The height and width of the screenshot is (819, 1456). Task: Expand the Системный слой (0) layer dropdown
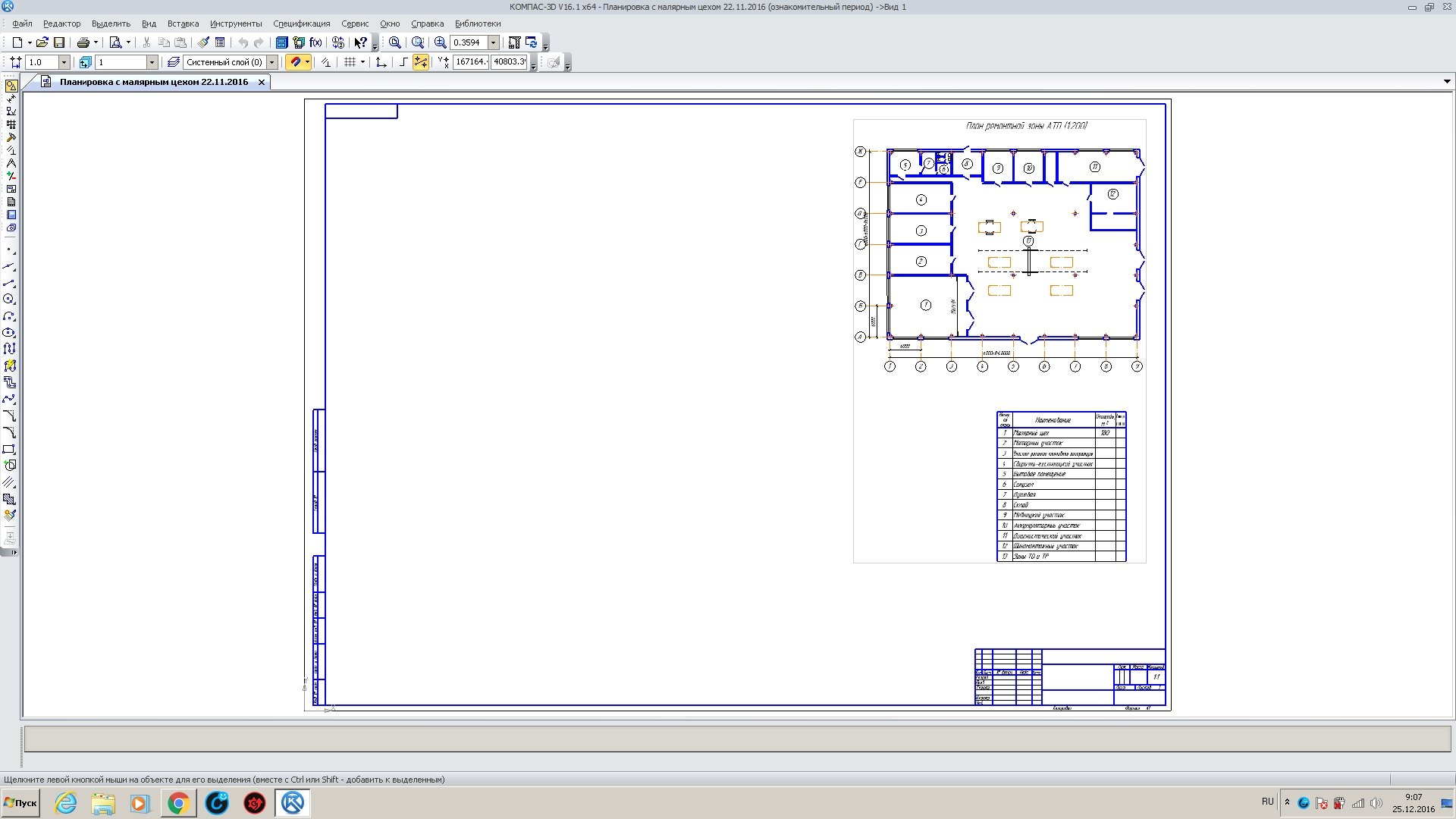[271, 62]
